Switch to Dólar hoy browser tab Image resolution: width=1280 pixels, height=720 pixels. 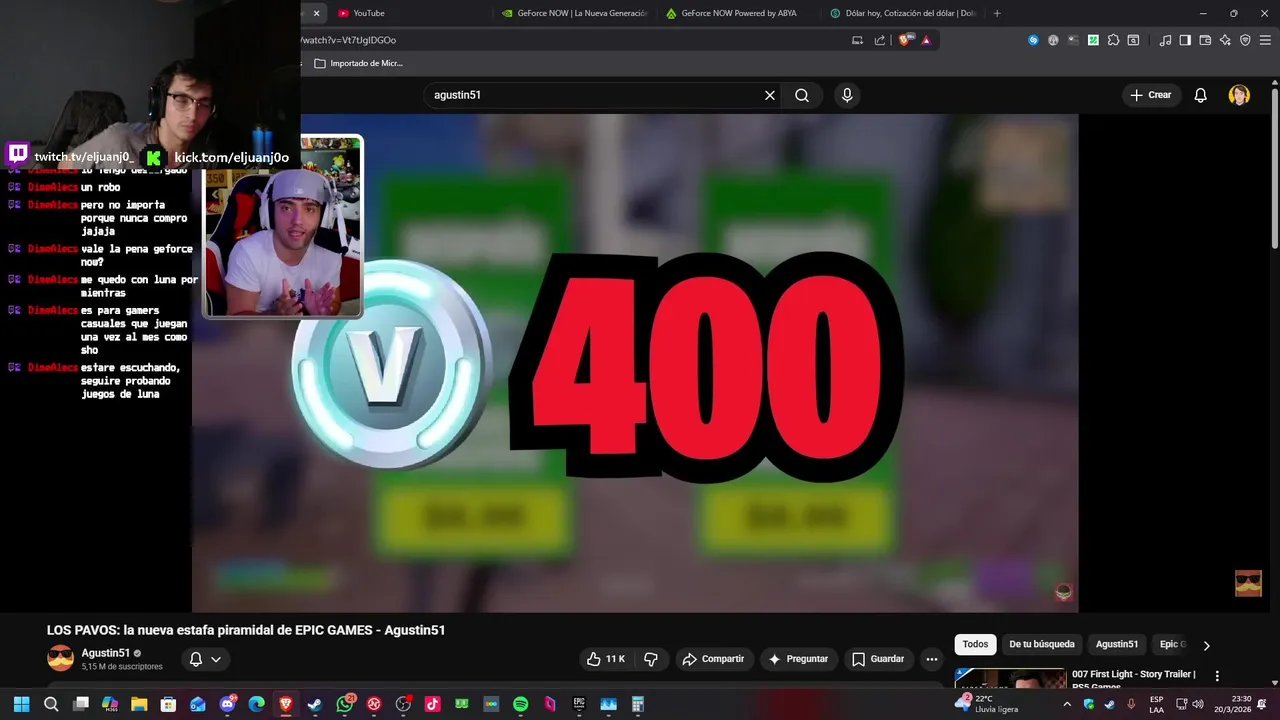pyautogui.click(x=903, y=13)
